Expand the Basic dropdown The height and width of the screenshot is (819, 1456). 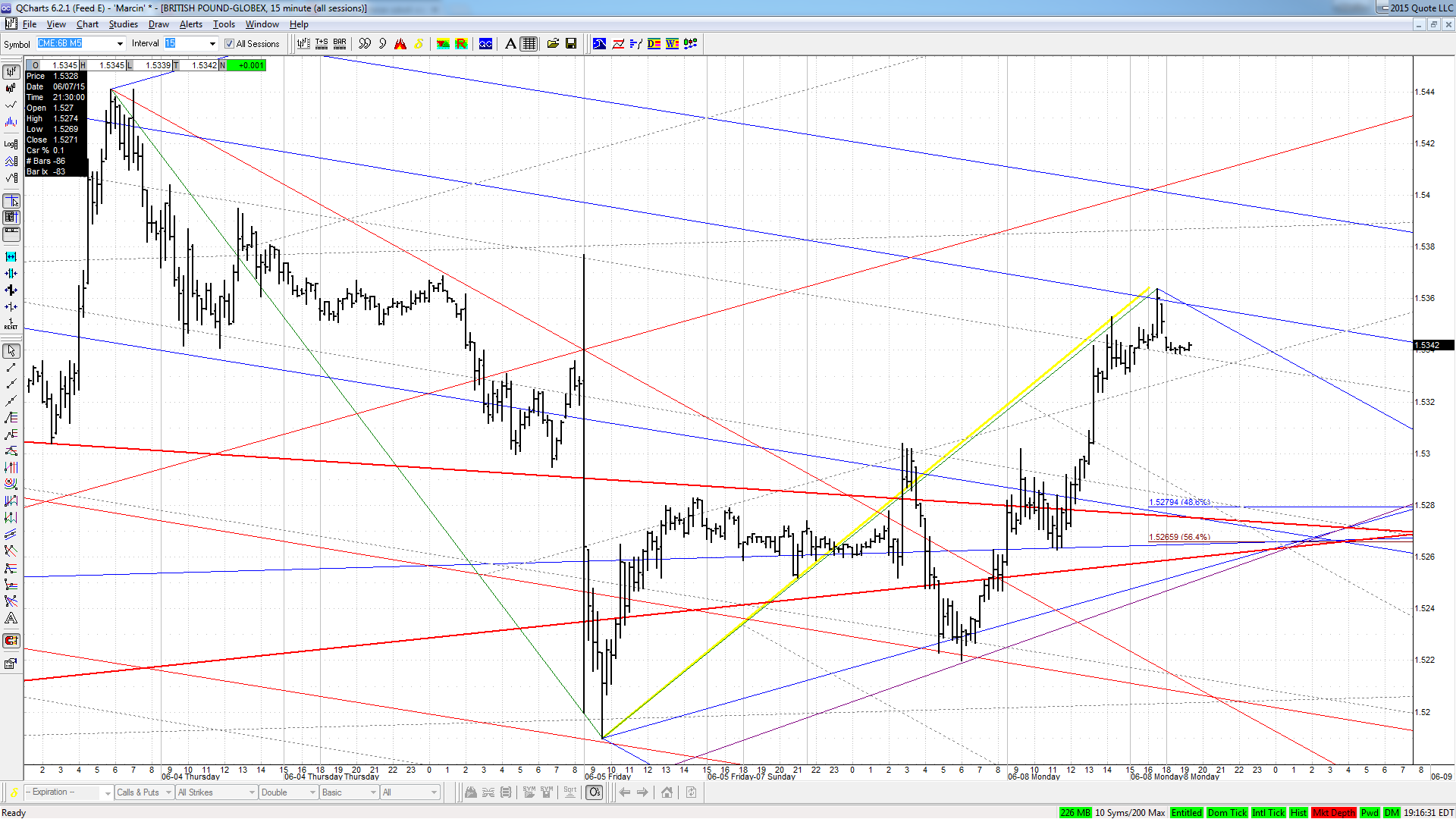tap(372, 793)
